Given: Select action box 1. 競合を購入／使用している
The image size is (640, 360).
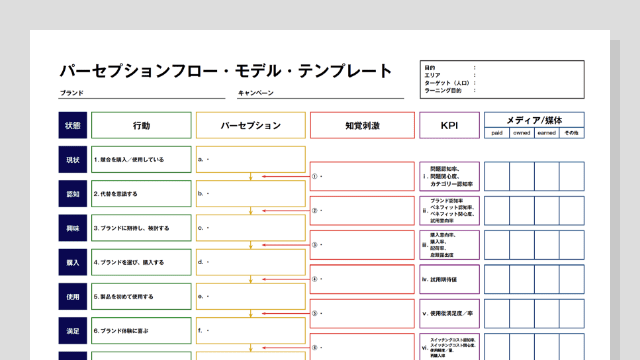Looking at the screenshot, I should coord(141,160).
